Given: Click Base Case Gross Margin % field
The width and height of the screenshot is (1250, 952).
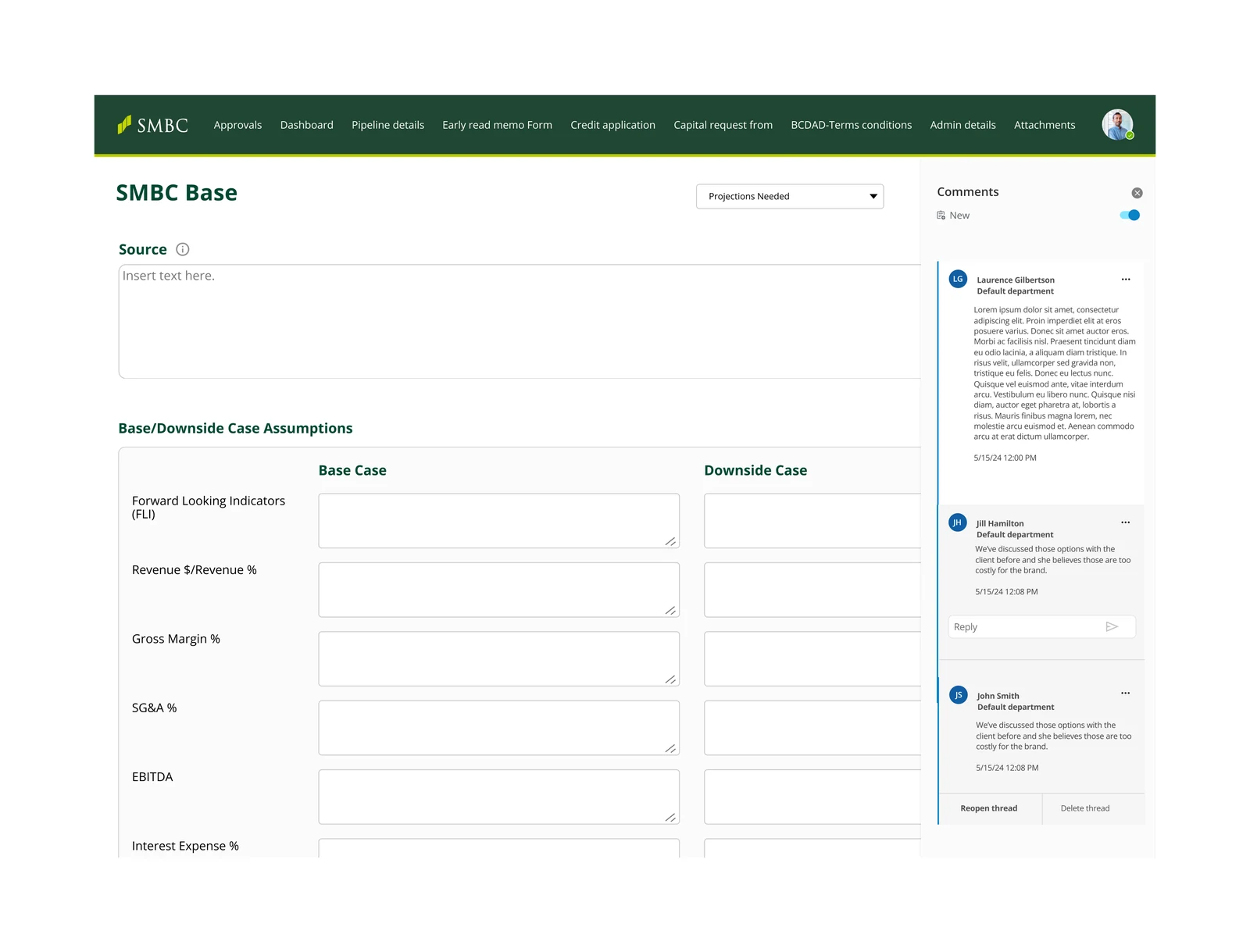Looking at the screenshot, I should 498,659.
